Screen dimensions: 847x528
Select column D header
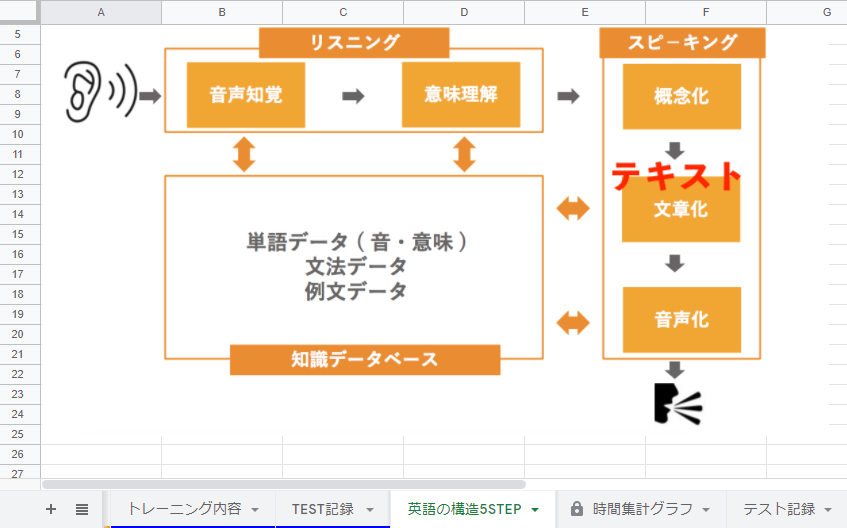coord(464,12)
